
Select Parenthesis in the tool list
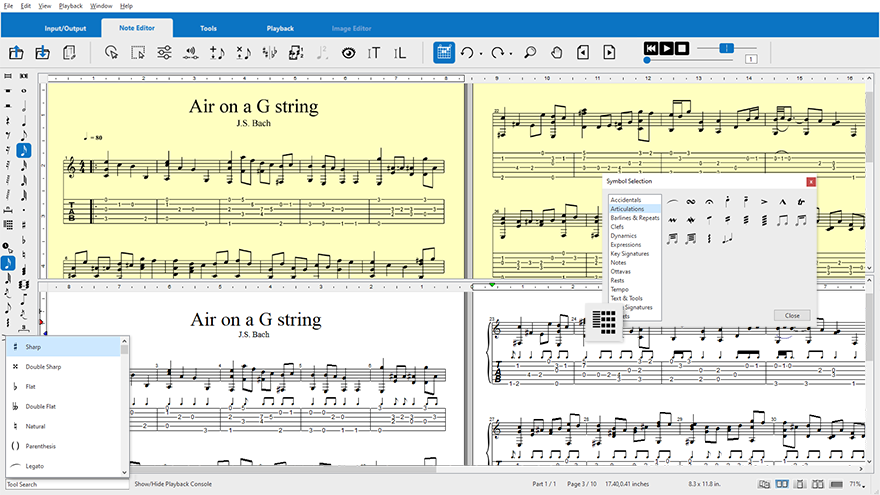click(63, 446)
